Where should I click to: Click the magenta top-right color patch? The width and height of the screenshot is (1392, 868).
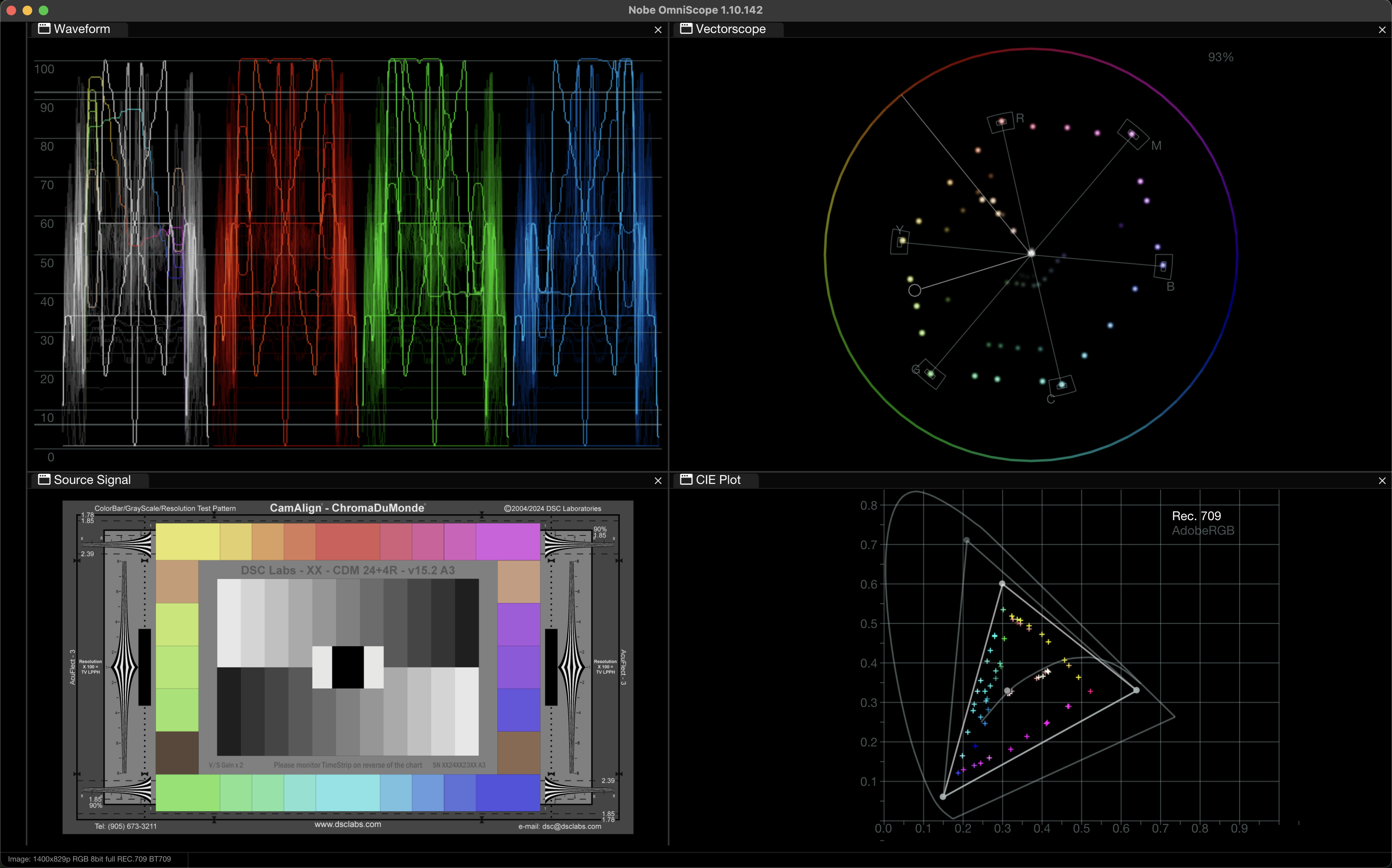[x=507, y=541]
